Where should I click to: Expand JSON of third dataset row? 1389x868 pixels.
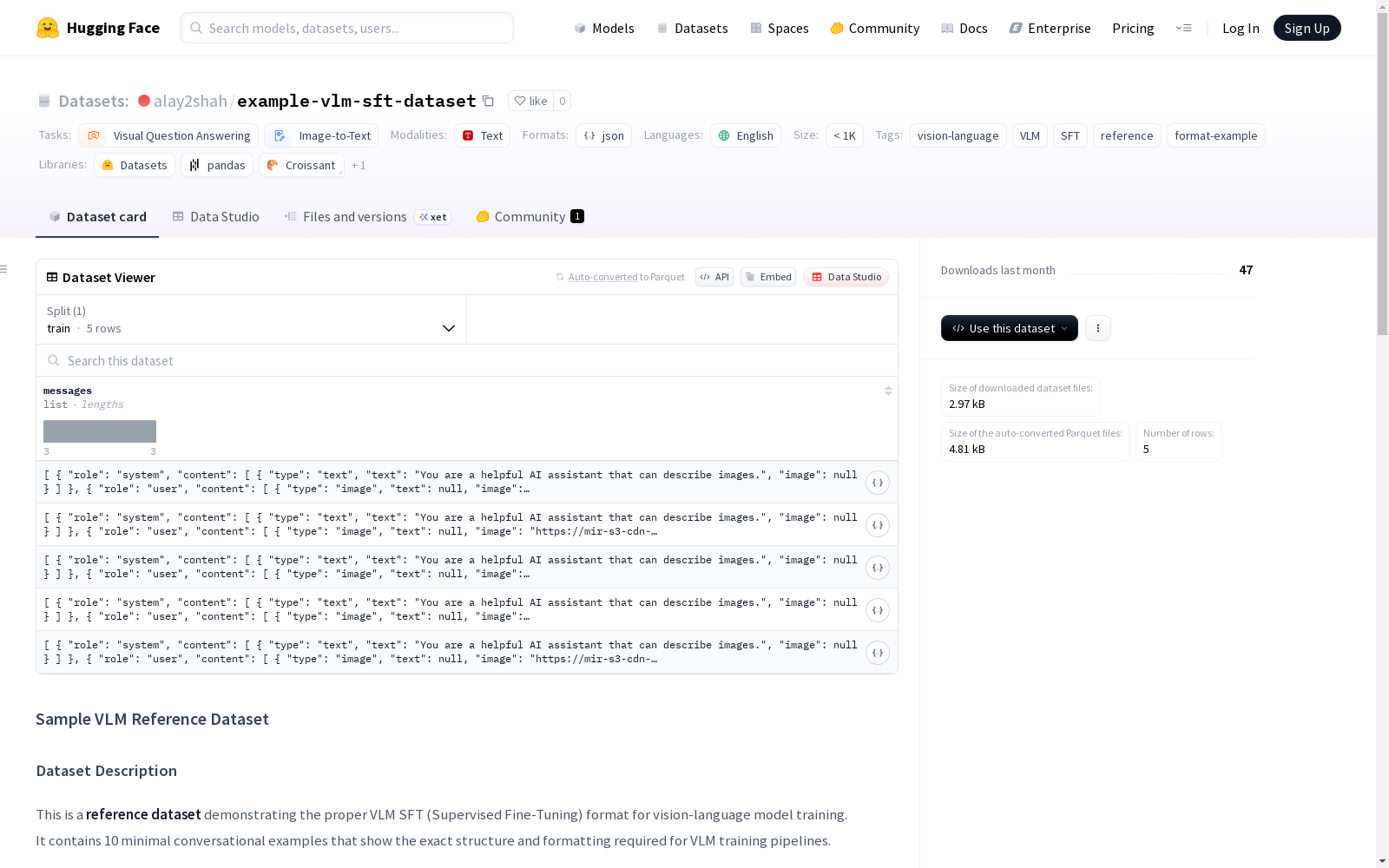878,568
